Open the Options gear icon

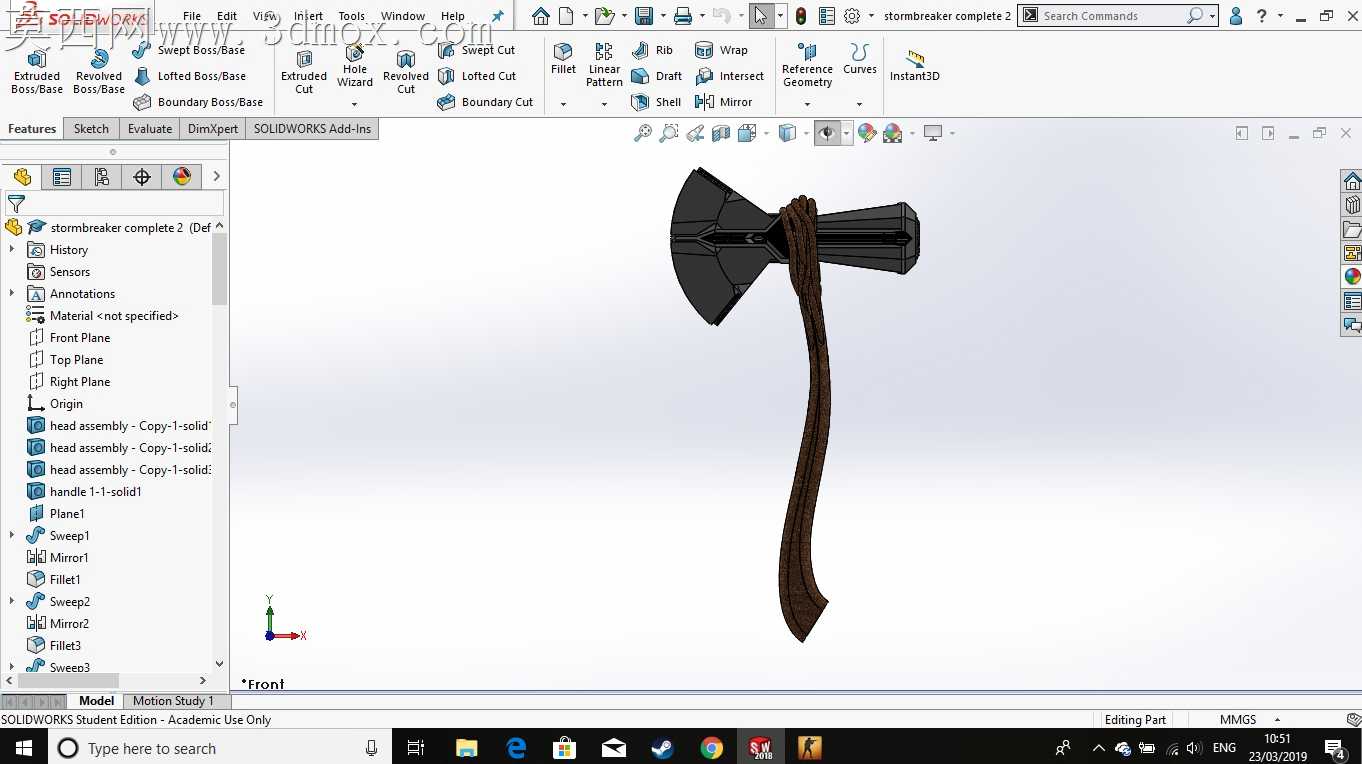(x=852, y=16)
